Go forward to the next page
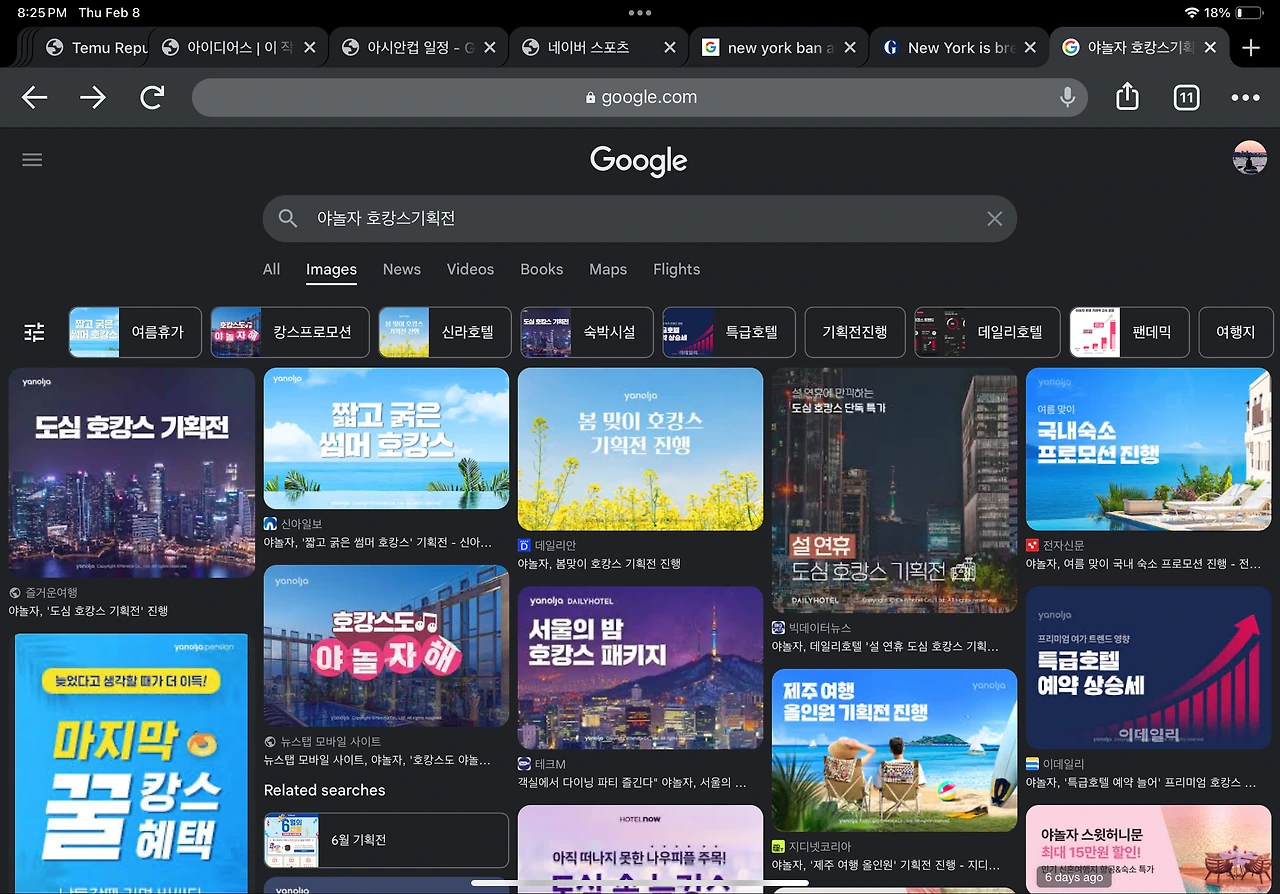 click(x=93, y=97)
